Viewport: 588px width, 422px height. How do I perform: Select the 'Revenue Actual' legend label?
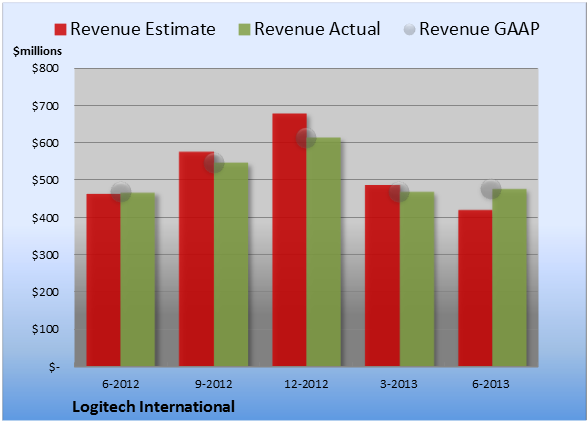(317, 29)
